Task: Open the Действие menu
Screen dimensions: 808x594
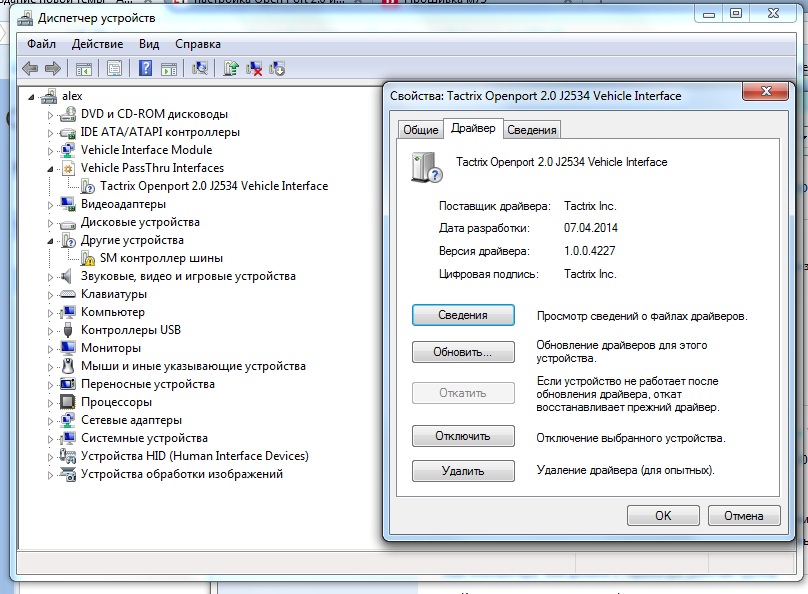Action: click(x=97, y=44)
